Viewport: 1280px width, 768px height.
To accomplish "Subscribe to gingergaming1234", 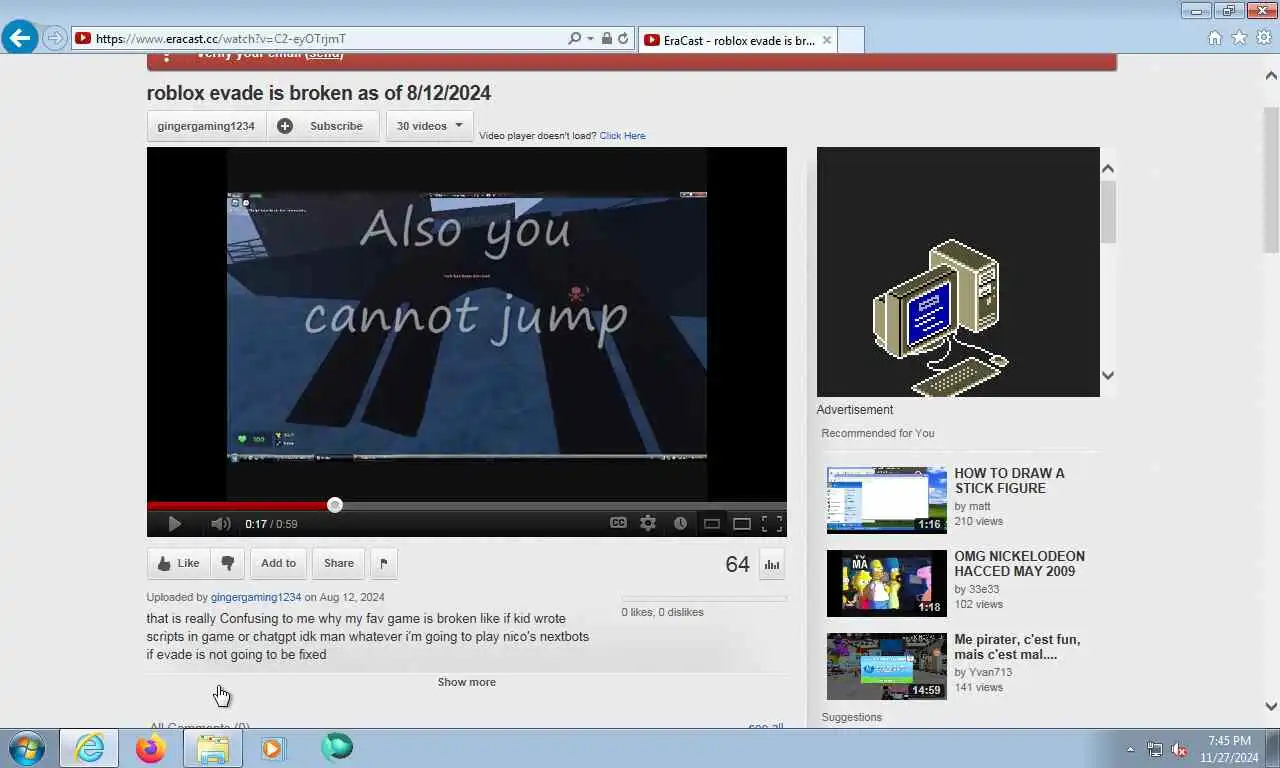I will point(323,126).
